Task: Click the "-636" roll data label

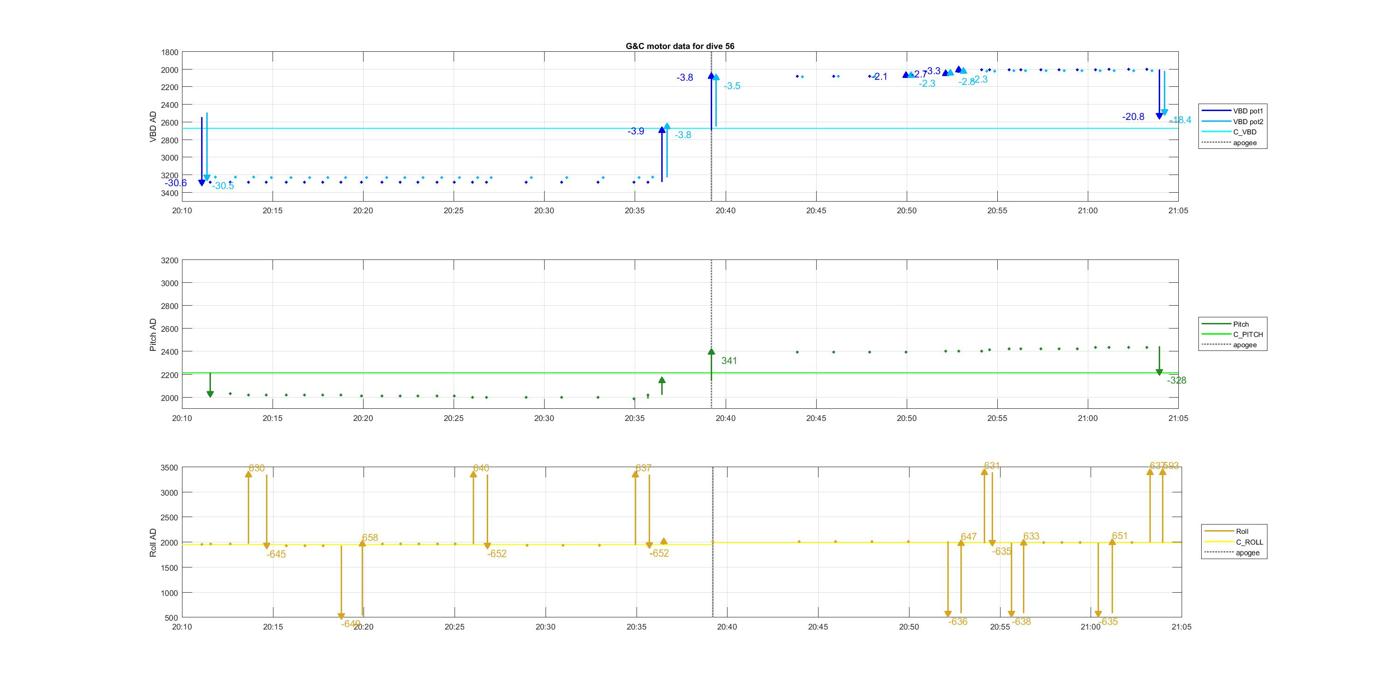Action: [x=957, y=622]
